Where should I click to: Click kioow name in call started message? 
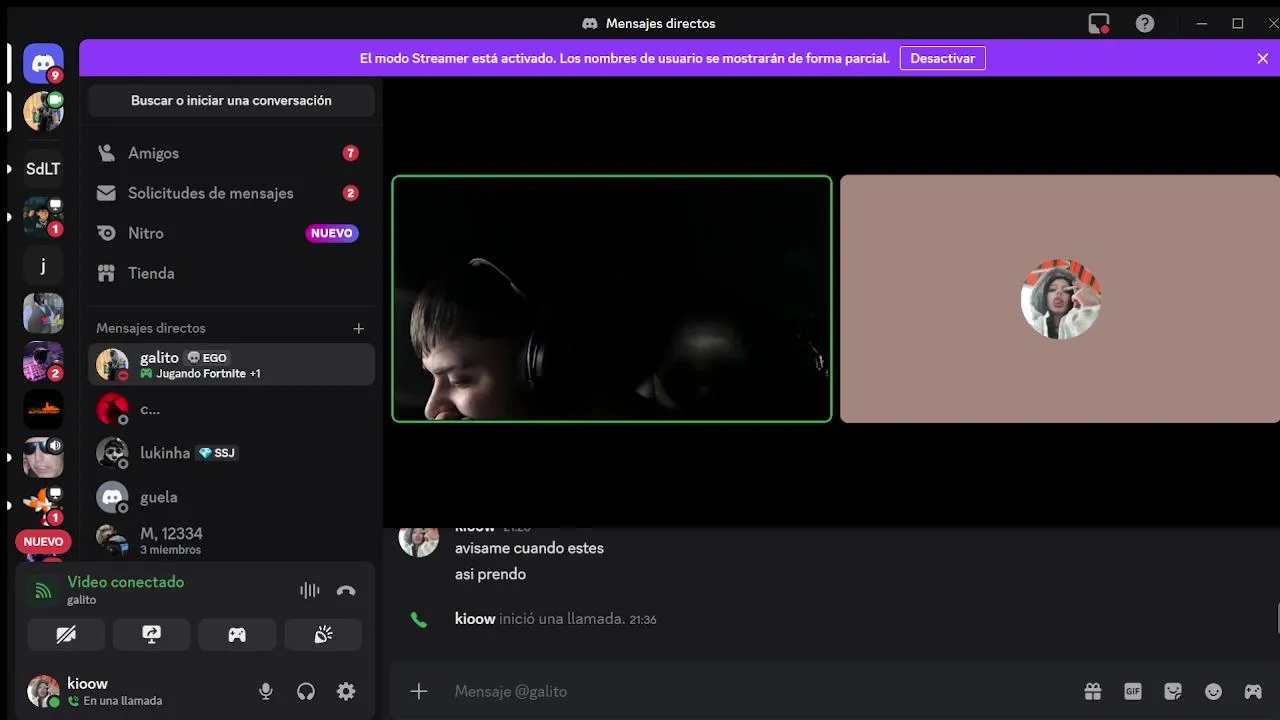click(475, 619)
